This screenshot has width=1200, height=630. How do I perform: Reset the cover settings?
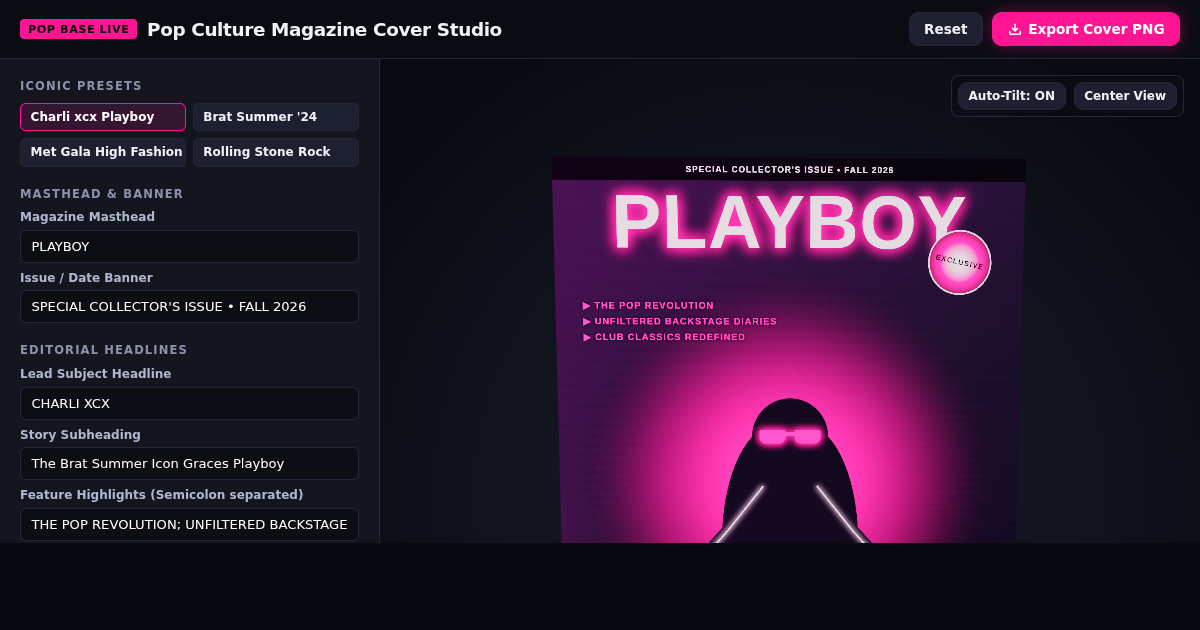946,29
